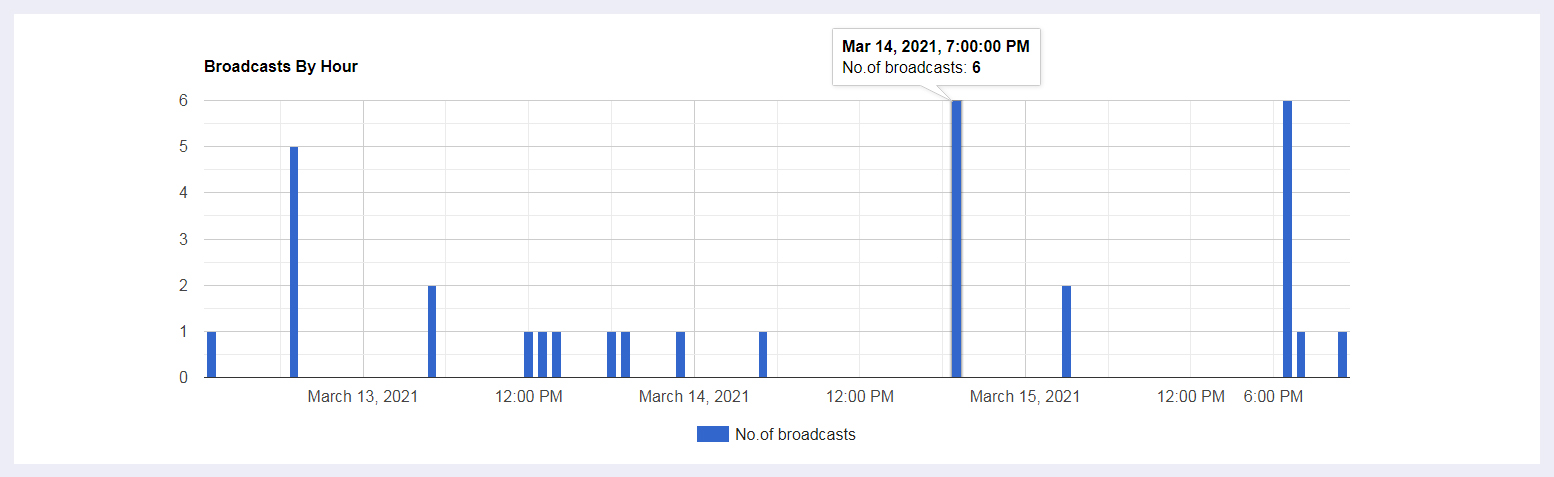Select the bar showing five broadcasts

(294, 262)
